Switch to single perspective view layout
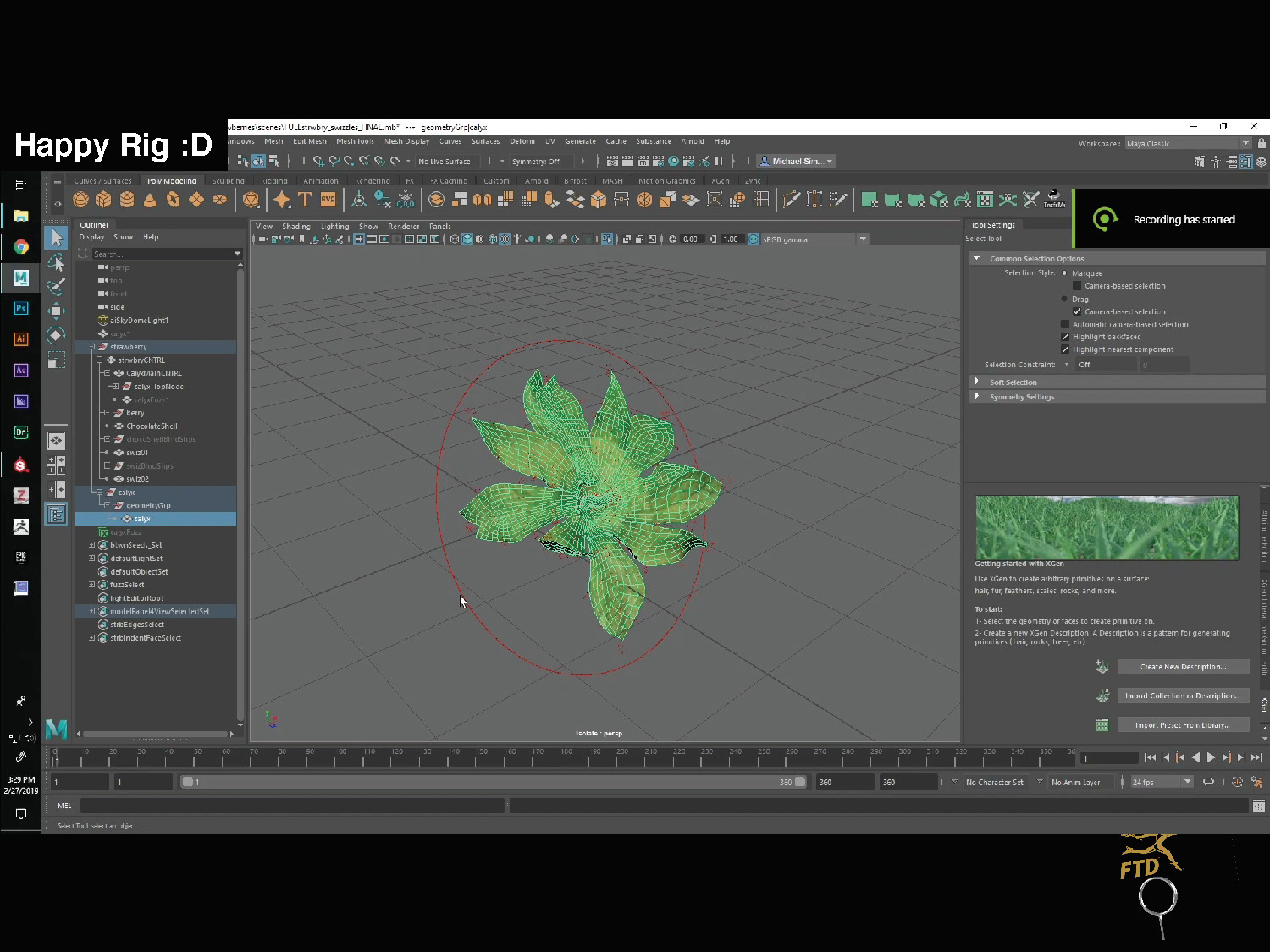 [x=56, y=440]
